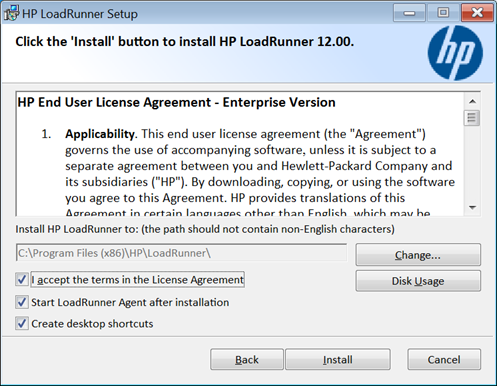Image resolution: width=497 pixels, height=386 pixels.
Task: Toggle 'I accept the terms in the License Agreement'
Action: (22, 279)
